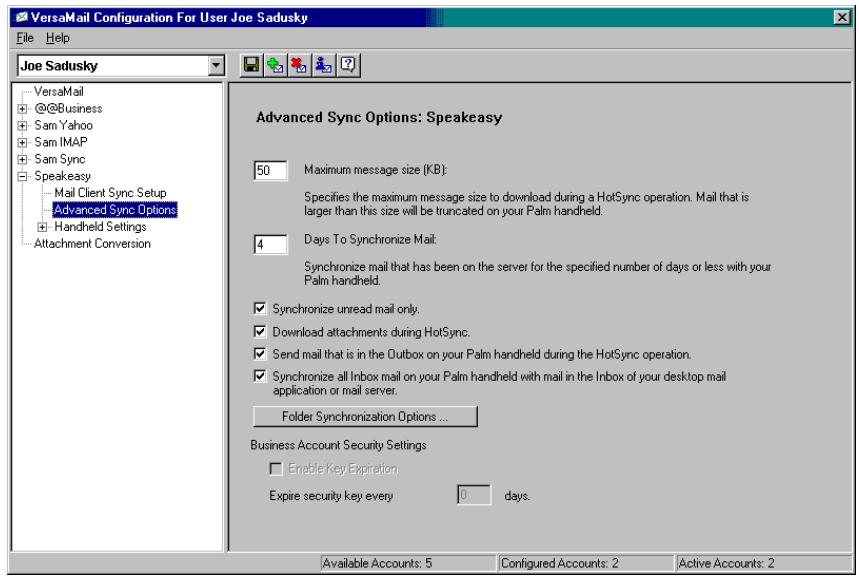Select Advanced Sync Options tree item
Image resolution: width=859 pixels, height=578 pixels.
[x=115, y=210]
